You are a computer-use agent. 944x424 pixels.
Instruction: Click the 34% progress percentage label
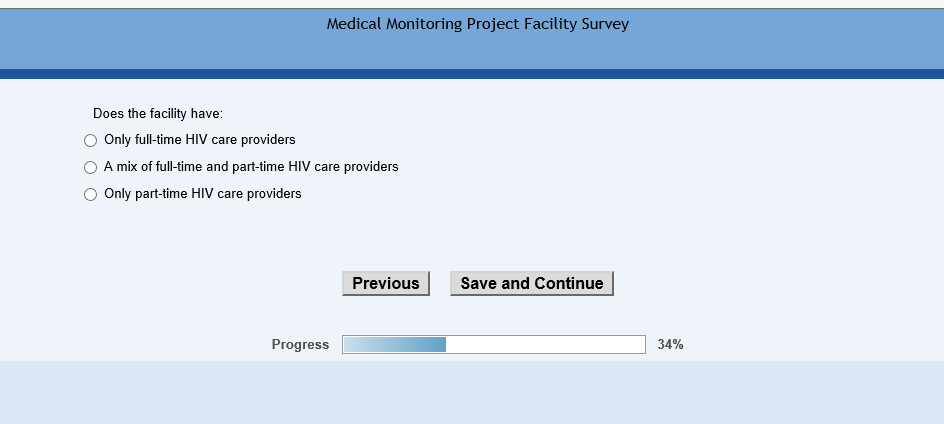pos(670,345)
